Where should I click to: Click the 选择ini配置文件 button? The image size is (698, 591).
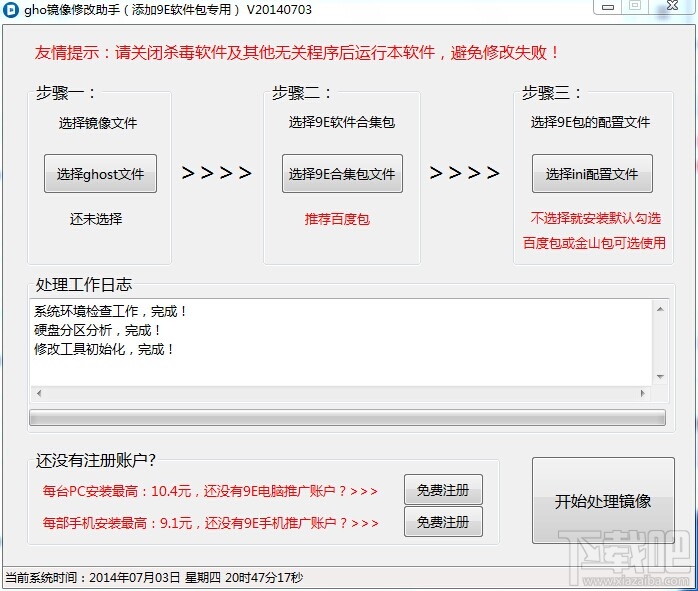pyautogui.click(x=592, y=174)
